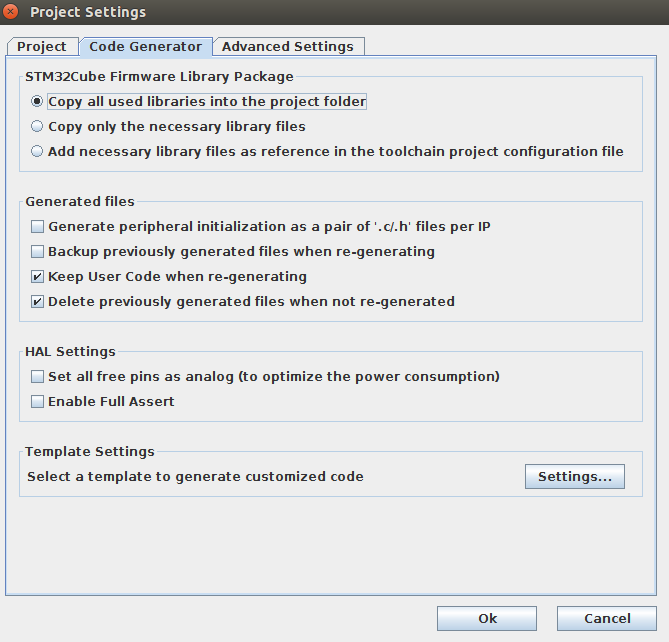This screenshot has width=669, height=642.
Task: Uncheck 'Keep User Code when re-generating'
Action: [x=38, y=277]
